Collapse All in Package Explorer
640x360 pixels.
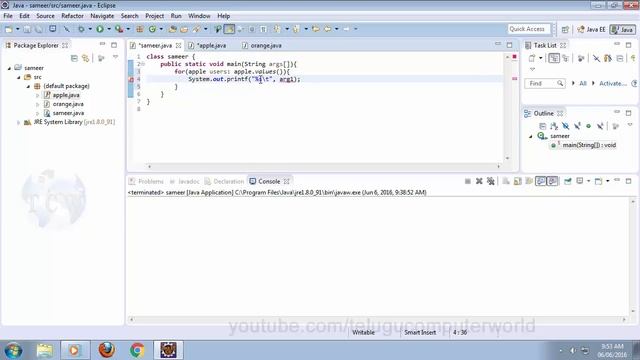pos(74,58)
